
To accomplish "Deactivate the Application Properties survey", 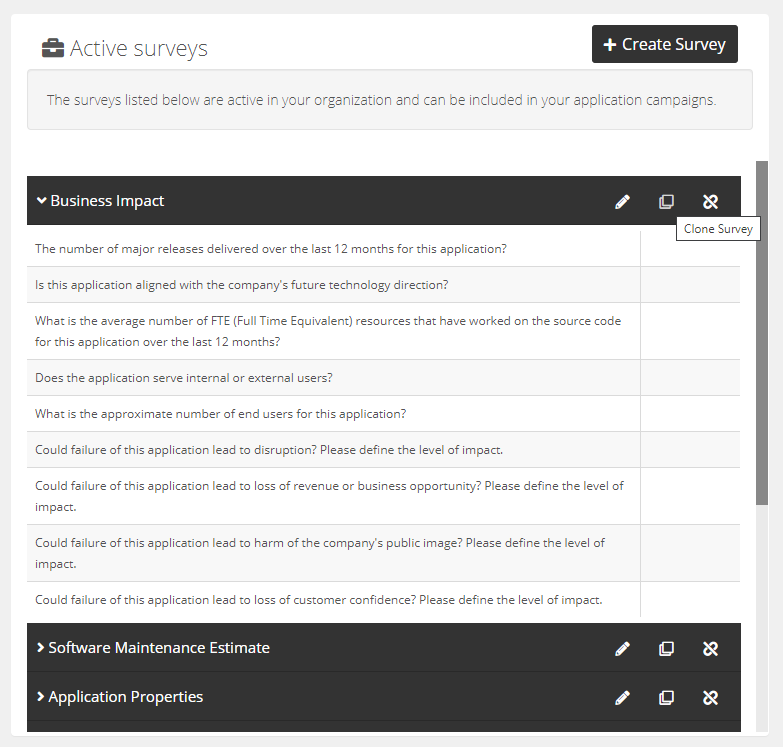I will (710, 698).
